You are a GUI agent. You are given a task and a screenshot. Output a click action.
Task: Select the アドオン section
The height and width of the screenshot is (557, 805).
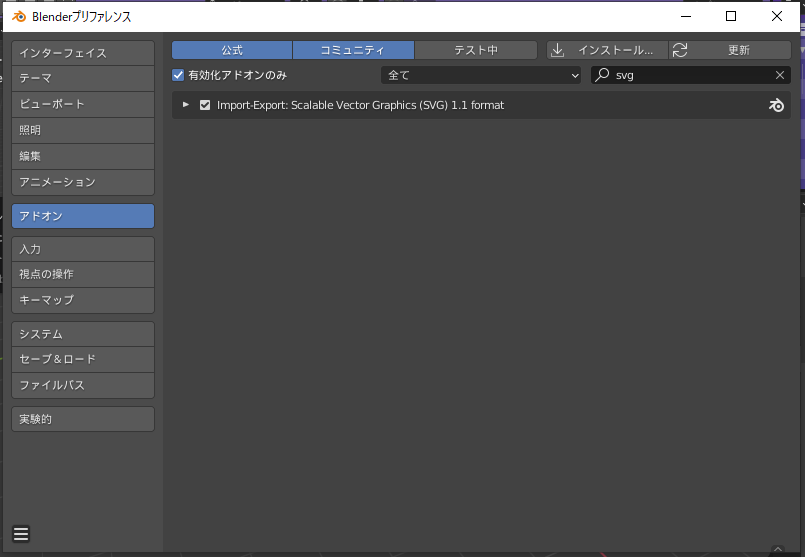point(83,216)
